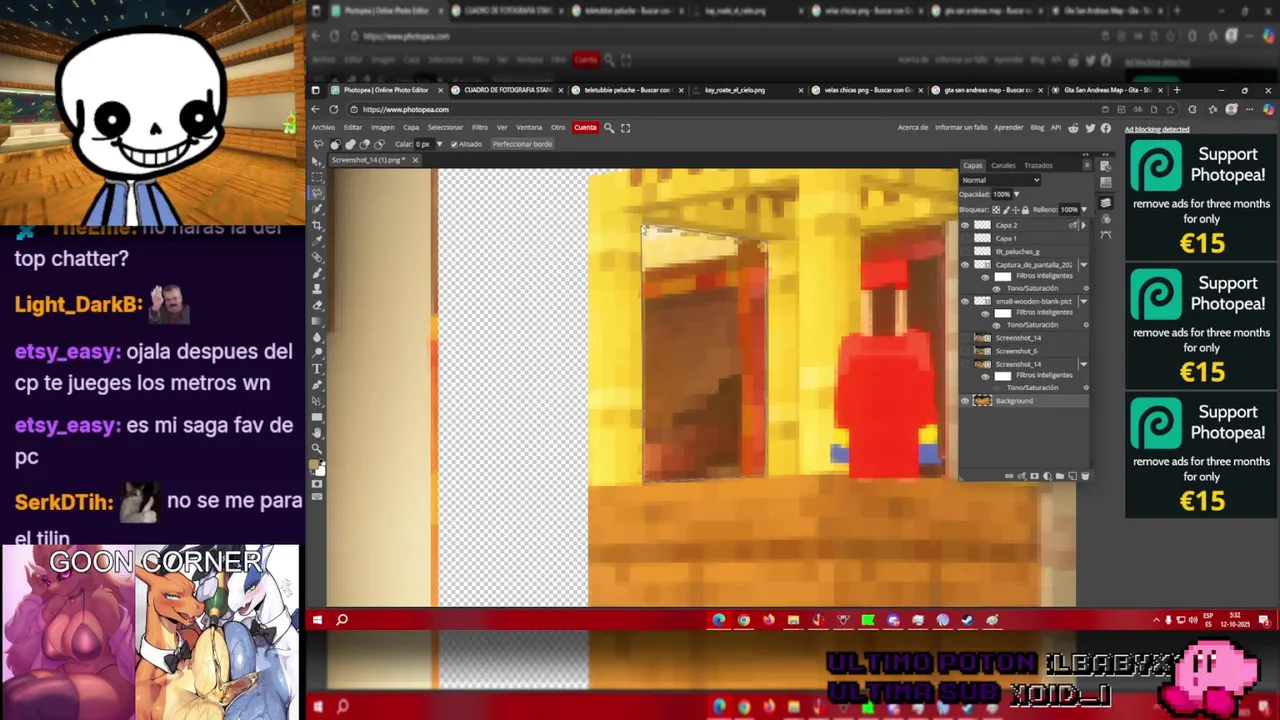The width and height of the screenshot is (1280, 720).
Task: Click the fullscreen icon in Photopea menu bar
Action: point(626,127)
